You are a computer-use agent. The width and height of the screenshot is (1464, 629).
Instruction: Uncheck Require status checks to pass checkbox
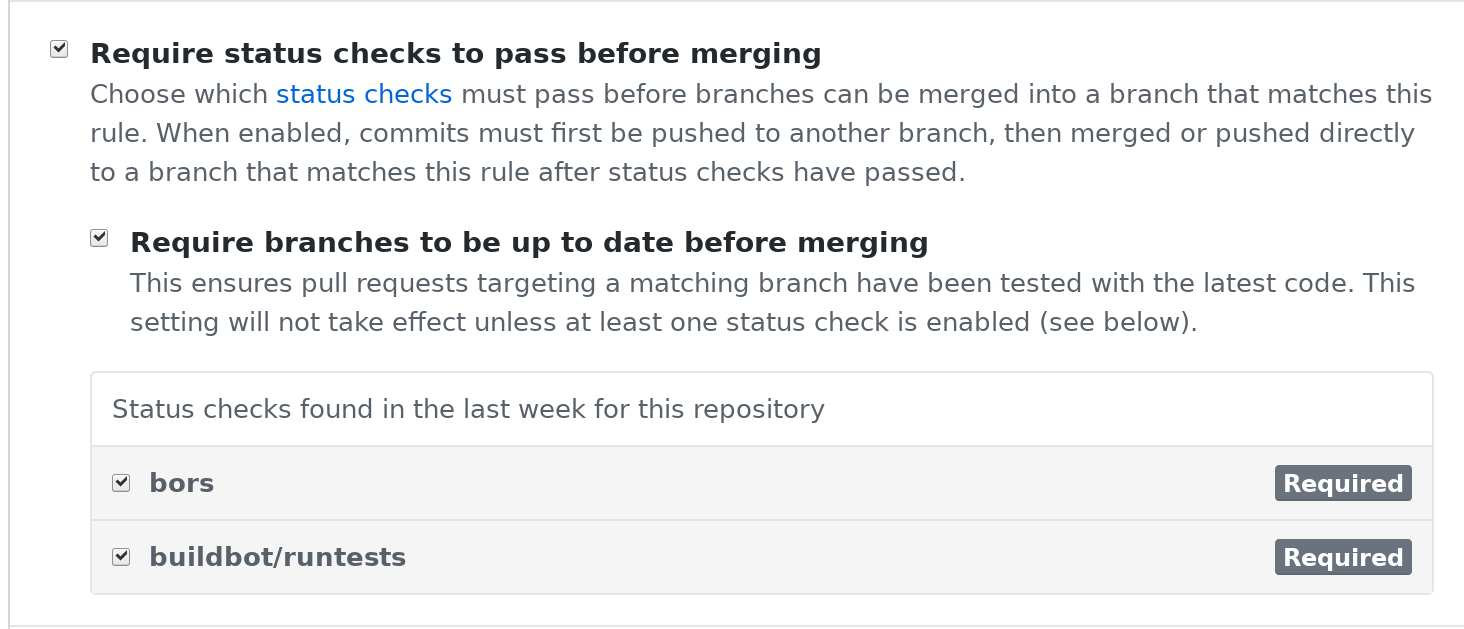59,49
